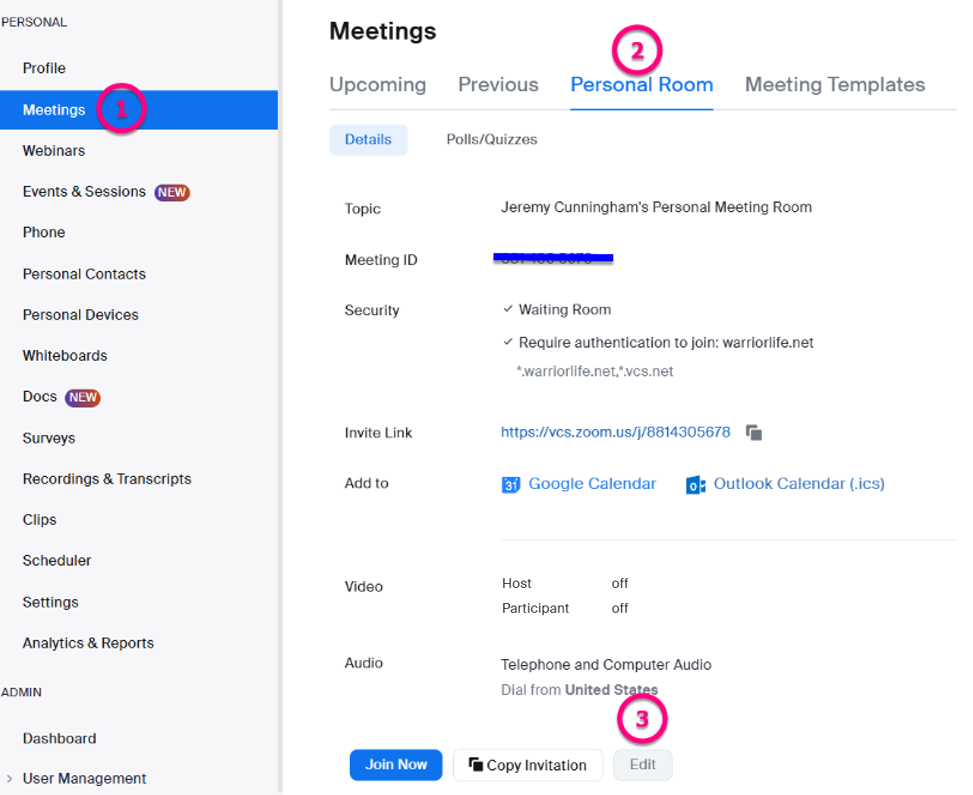Switch to the Personal Room tab
The width and height of the screenshot is (973, 795).
[641, 85]
